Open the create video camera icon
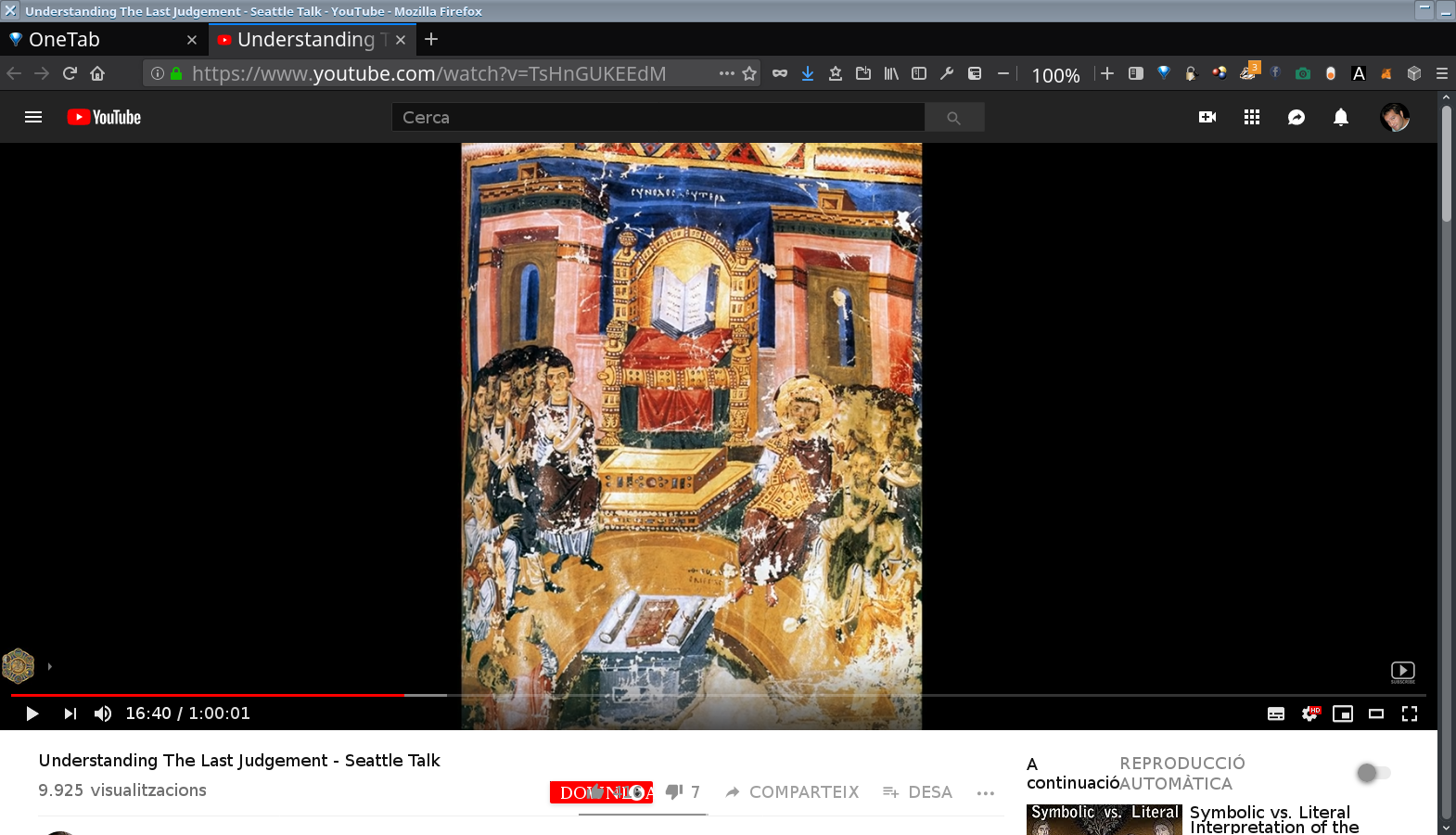1456x835 pixels. point(1207,117)
